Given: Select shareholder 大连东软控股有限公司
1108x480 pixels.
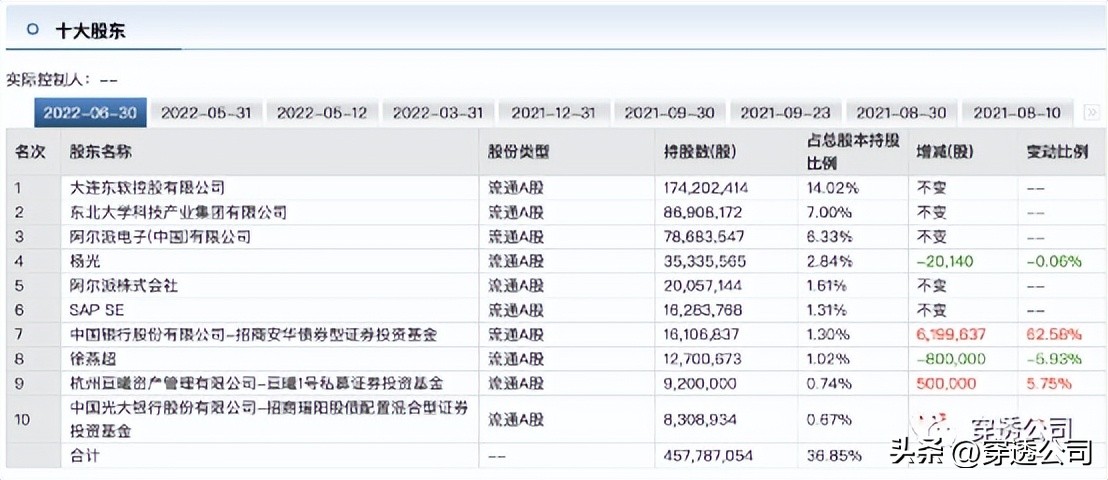Looking at the screenshot, I should click(x=147, y=188).
